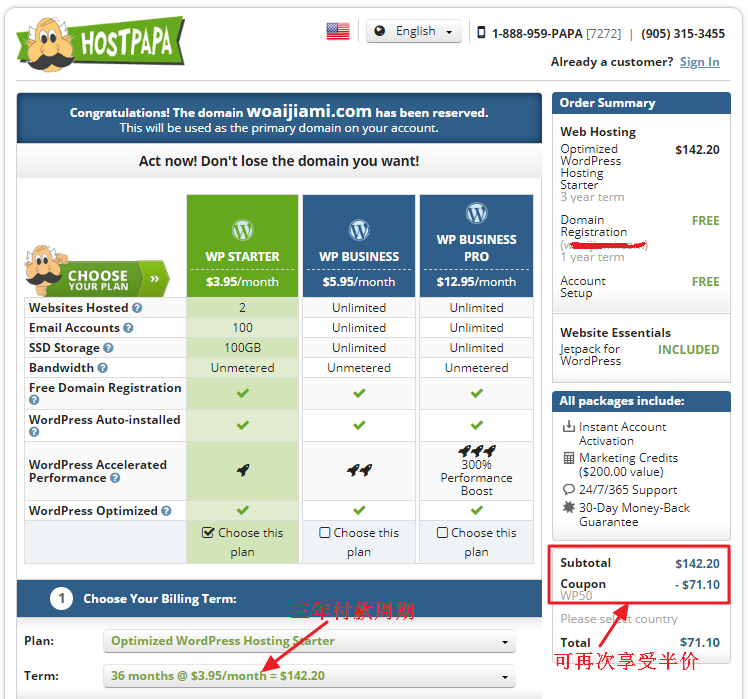
Task: Click double rocket icon in WP Business column
Action: click(359, 470)
